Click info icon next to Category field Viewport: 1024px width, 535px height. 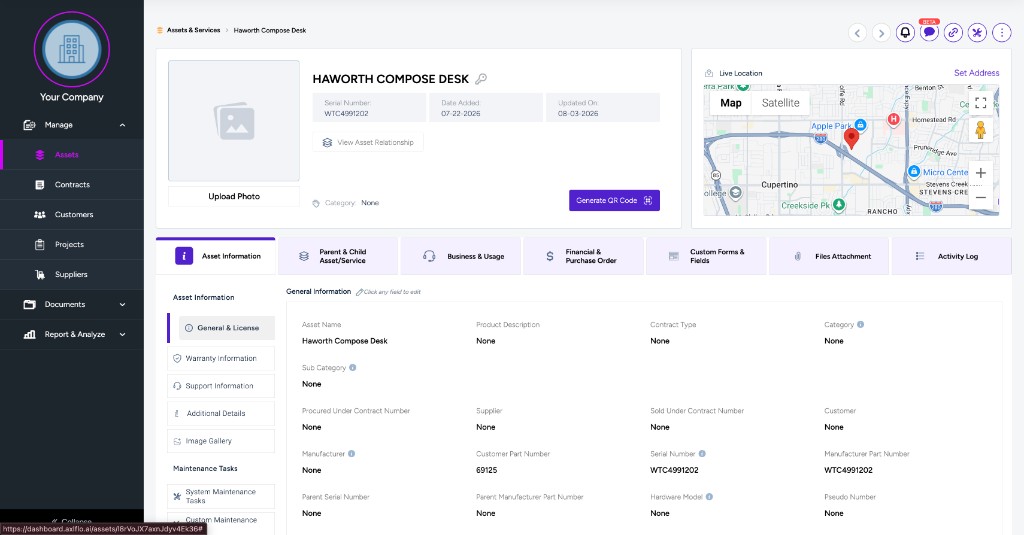[860, 325]
